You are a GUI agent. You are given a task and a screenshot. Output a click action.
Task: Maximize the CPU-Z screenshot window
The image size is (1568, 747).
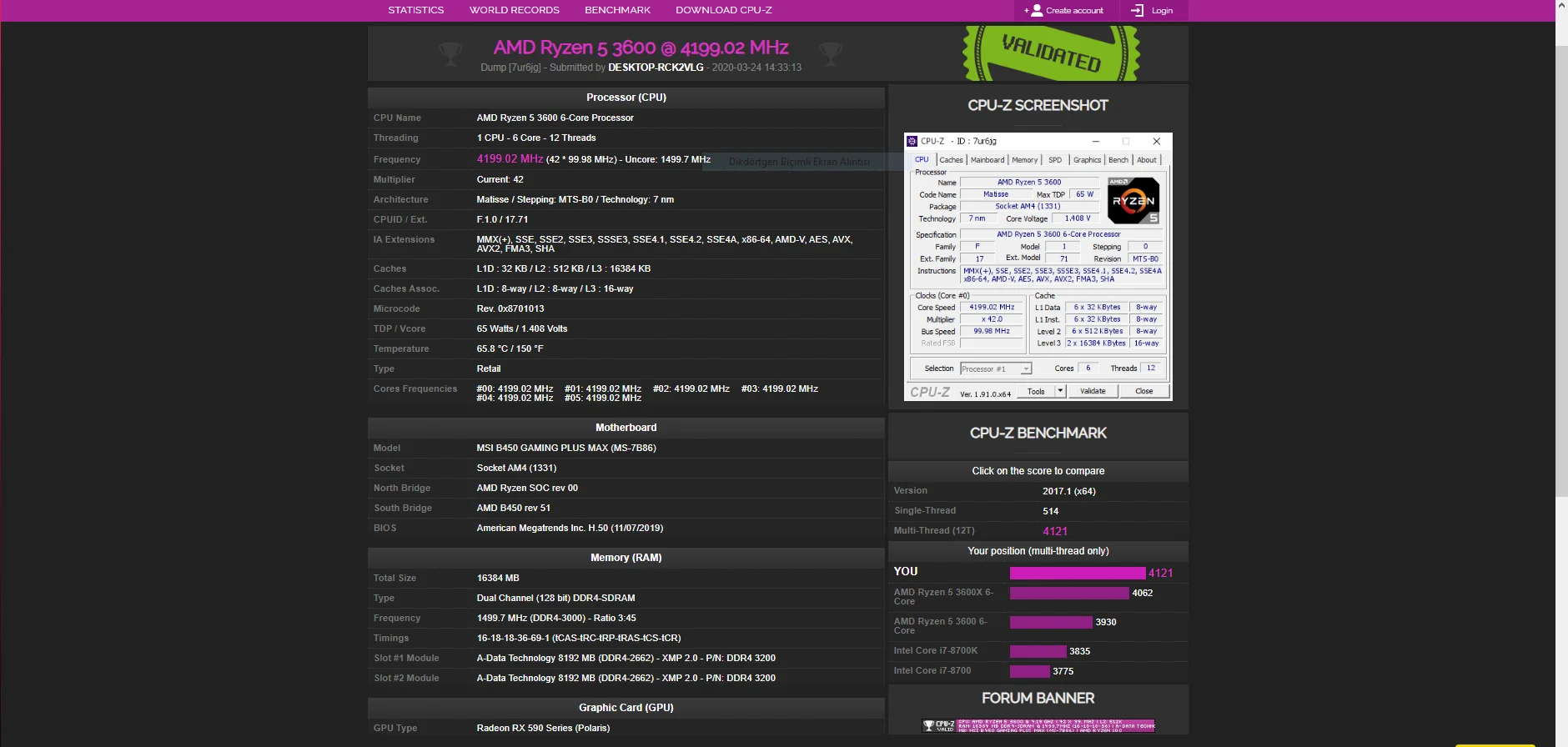click(1126, 141)
